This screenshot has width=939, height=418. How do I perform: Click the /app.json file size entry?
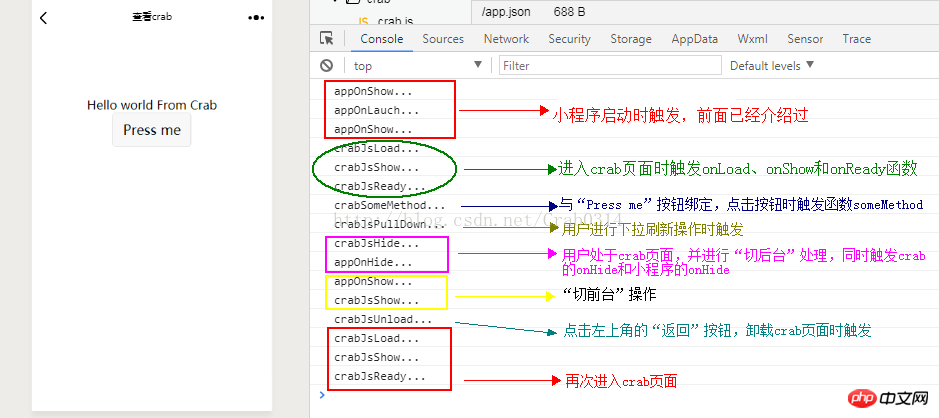570,12
